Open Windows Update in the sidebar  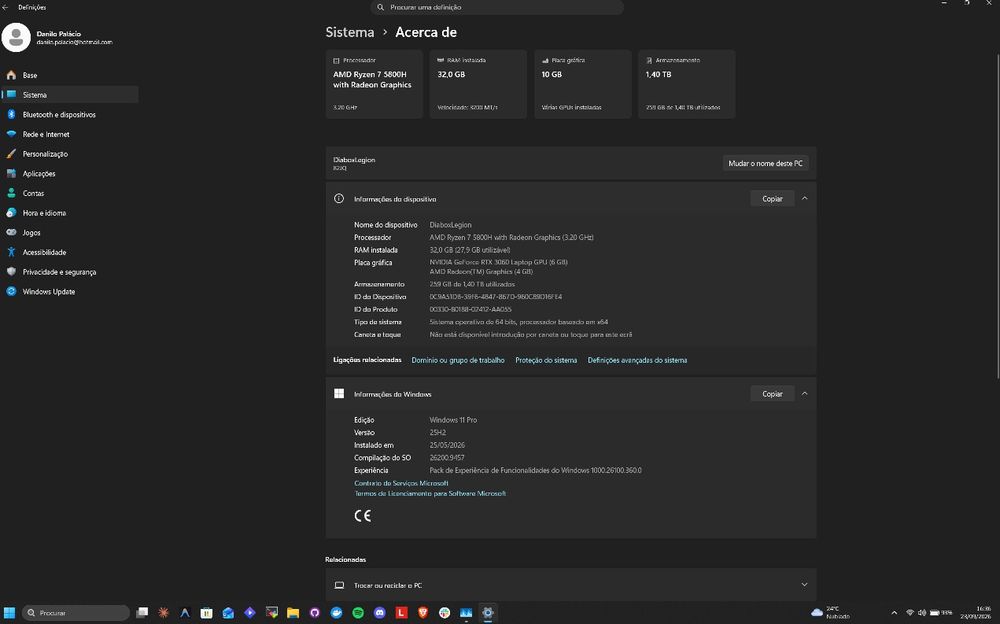(70, 292)
